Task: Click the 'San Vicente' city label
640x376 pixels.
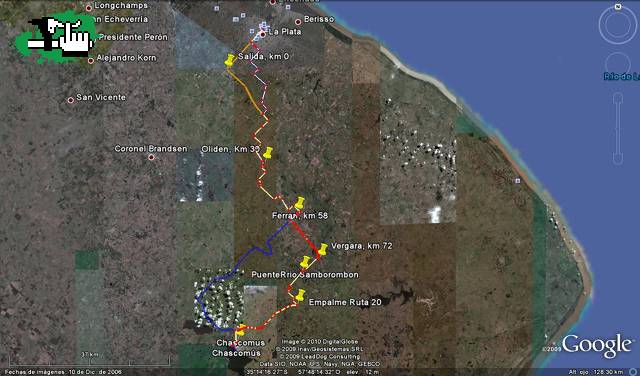Action: pyautogui.click(x=101, y=97)
